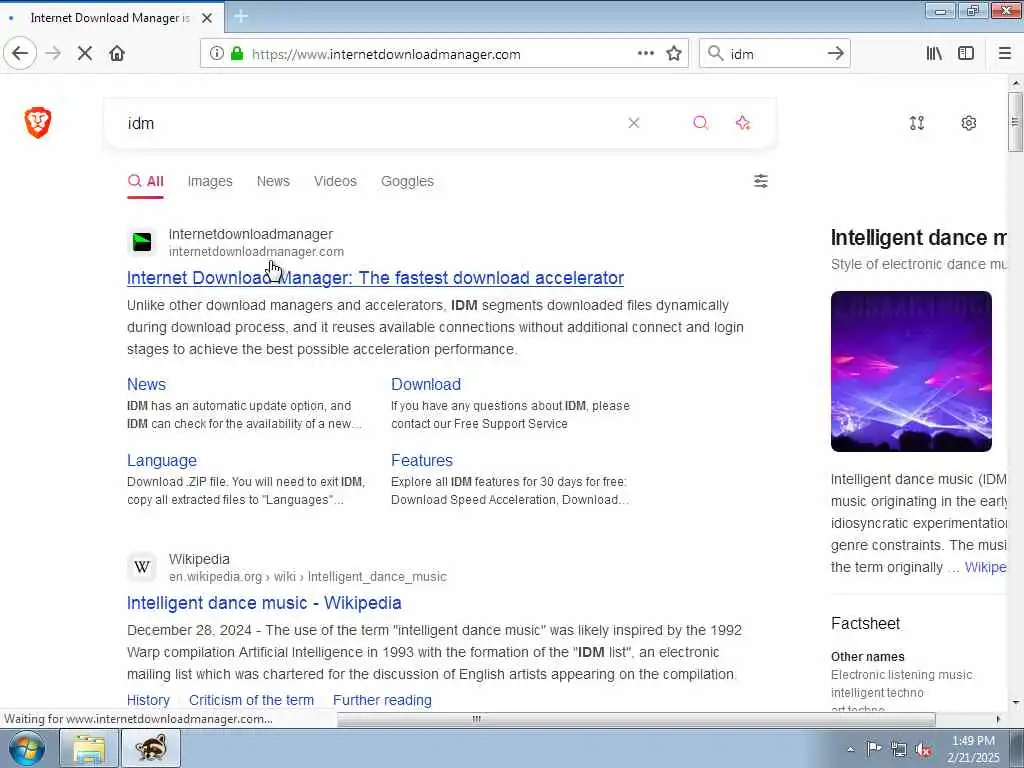Open a new browser tab with plus
Image resolution: width=1024 pixels, height=768 pixels.
(x=241, y=17)
